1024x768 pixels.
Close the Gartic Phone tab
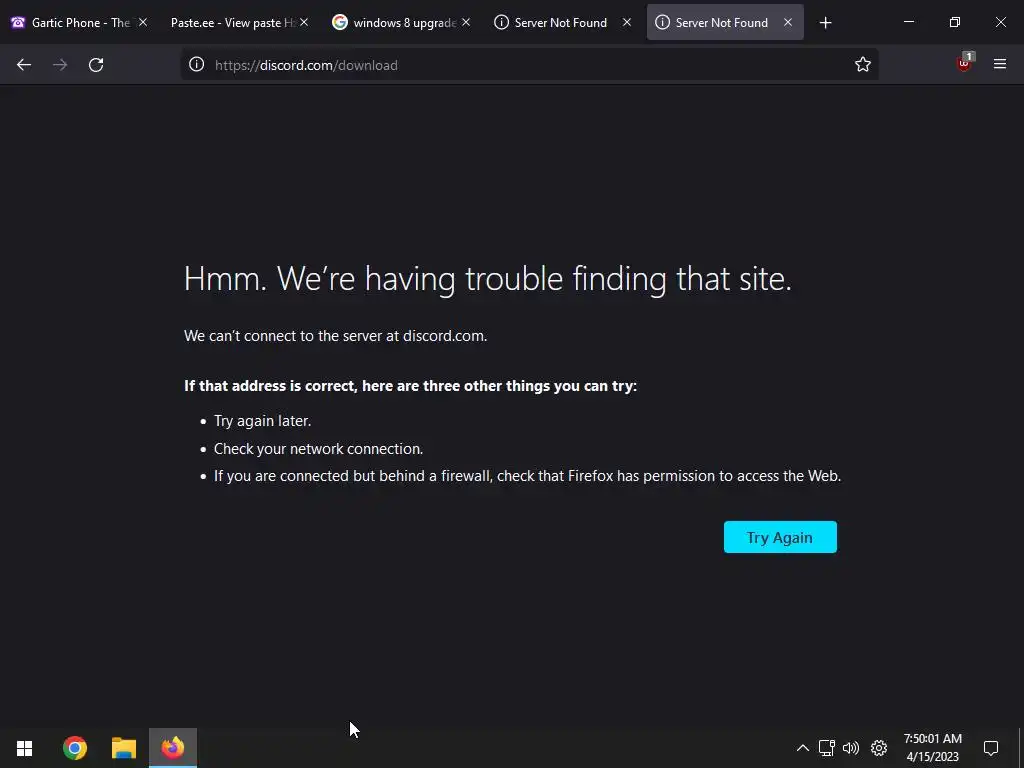tap(143, 22)
